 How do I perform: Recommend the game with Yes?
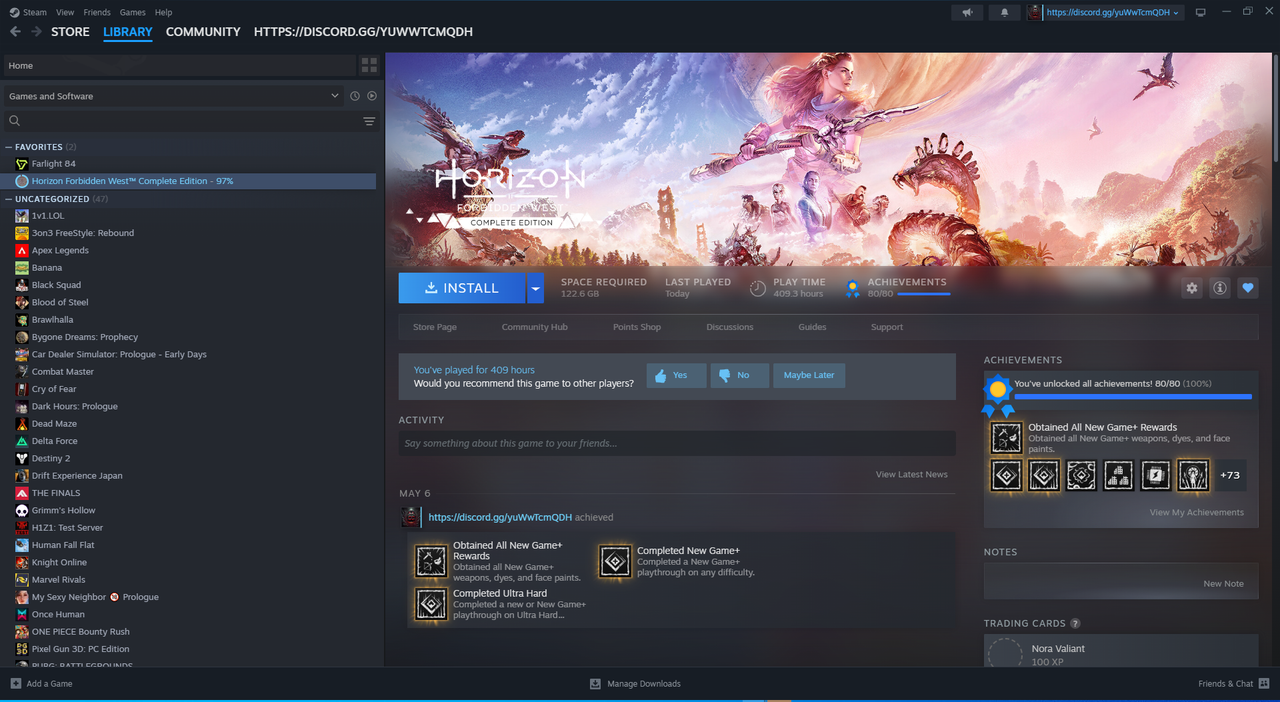click(676, 375)
